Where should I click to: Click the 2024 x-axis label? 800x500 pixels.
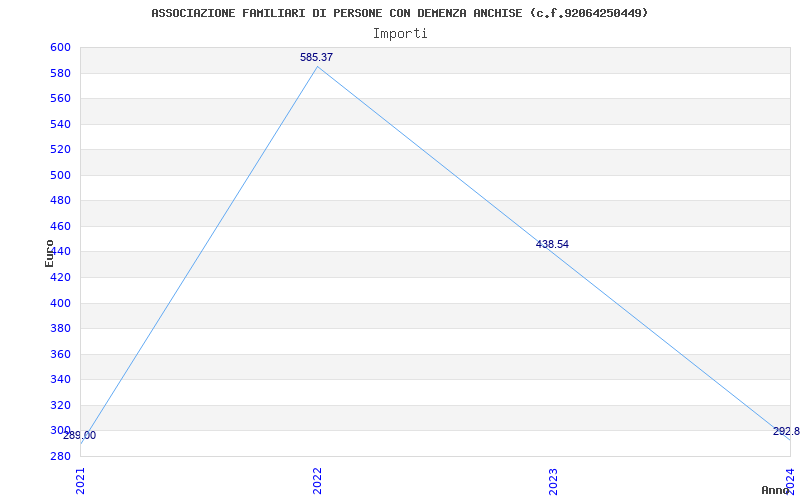(790, 480)
